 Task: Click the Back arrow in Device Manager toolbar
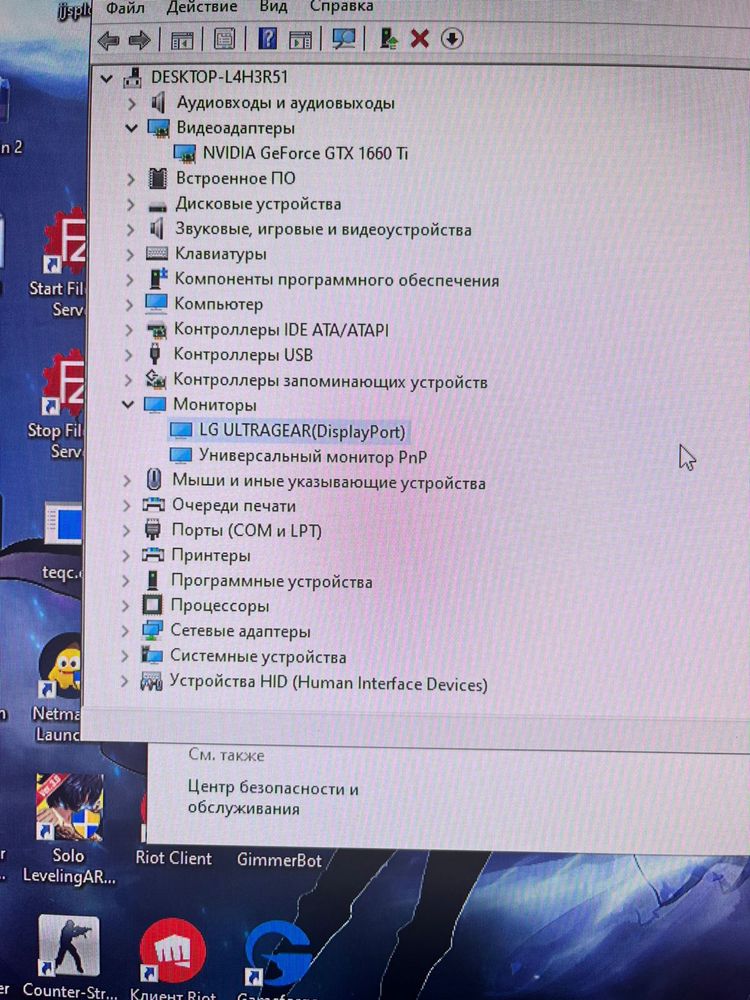109,40
